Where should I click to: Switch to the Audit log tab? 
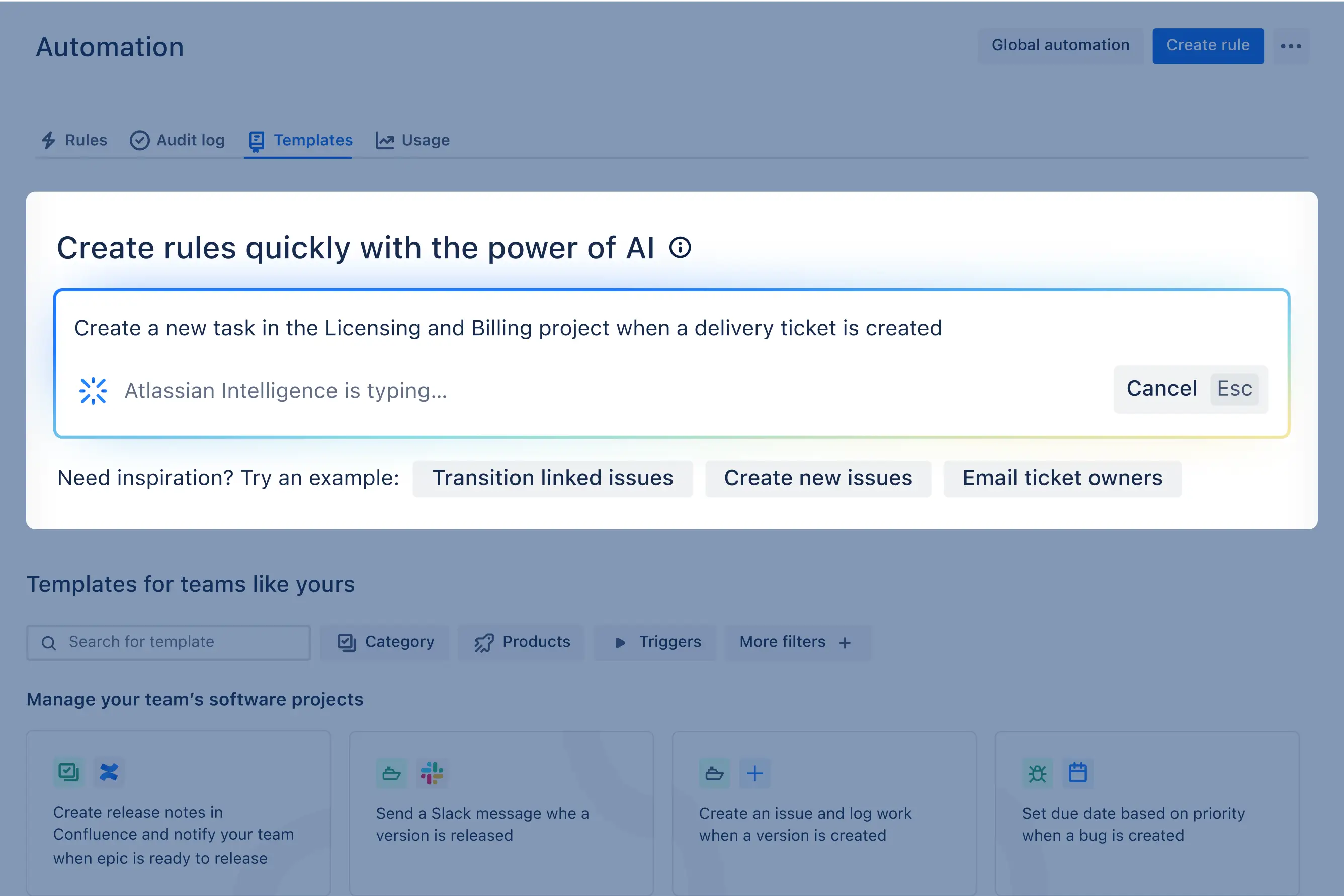pyautogui.click(x=177, y=141)
